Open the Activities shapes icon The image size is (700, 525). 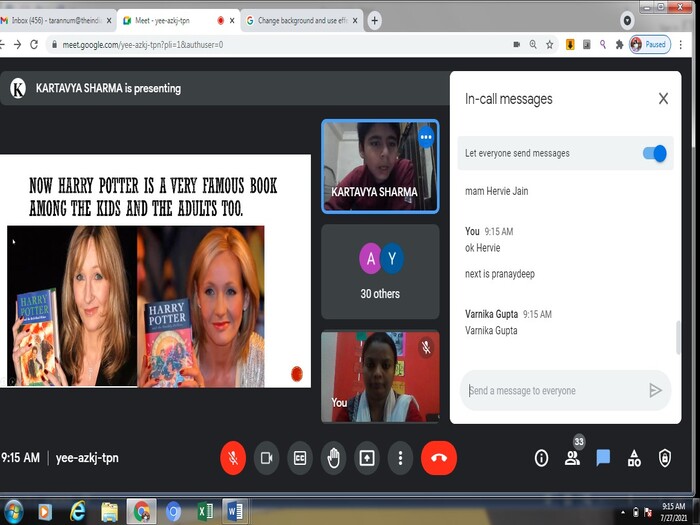(634, 458)
